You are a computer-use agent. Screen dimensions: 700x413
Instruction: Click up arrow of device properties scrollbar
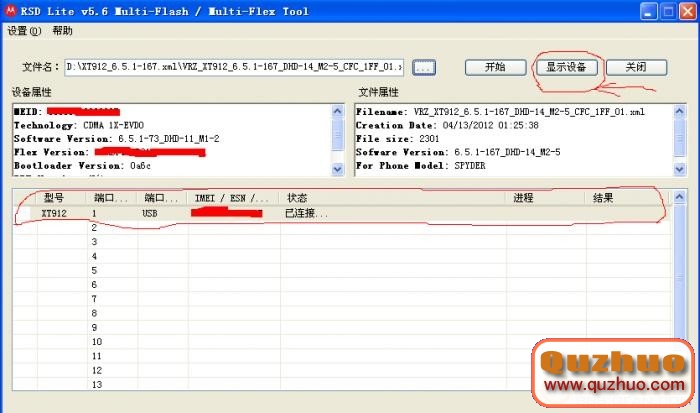coord(338,111)
